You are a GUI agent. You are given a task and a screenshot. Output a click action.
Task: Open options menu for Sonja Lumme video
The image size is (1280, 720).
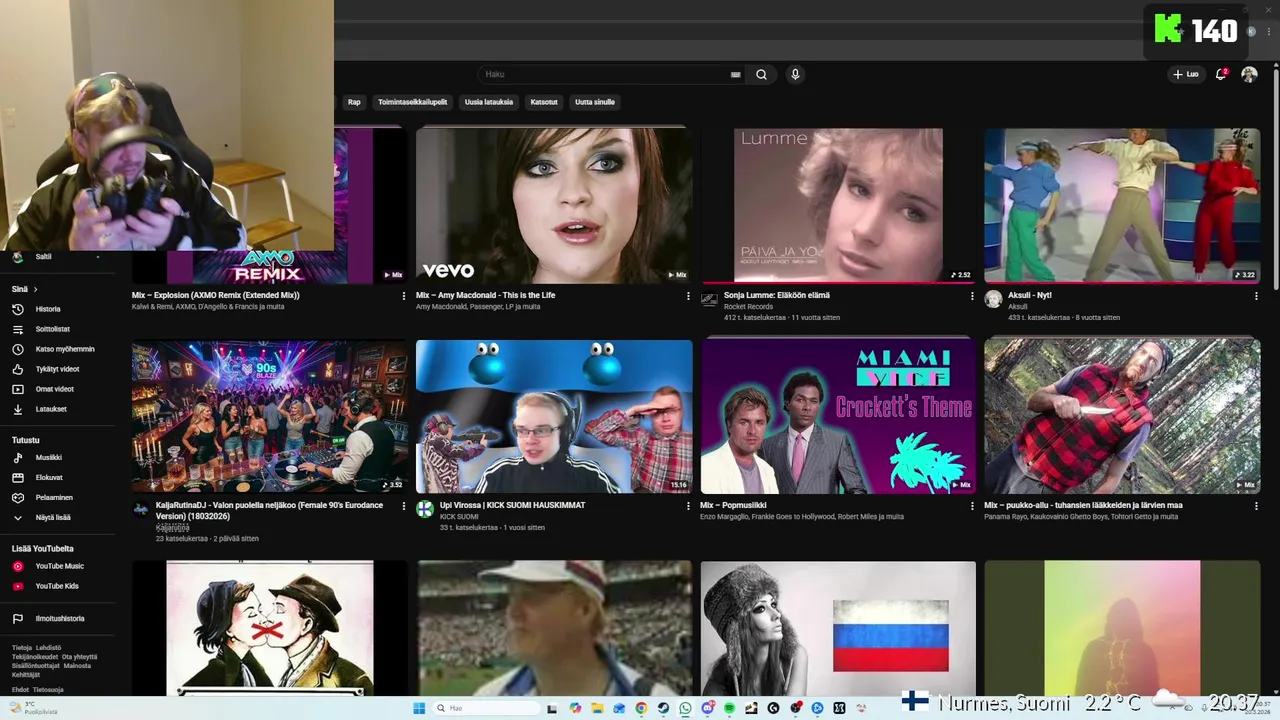[972, 296]
